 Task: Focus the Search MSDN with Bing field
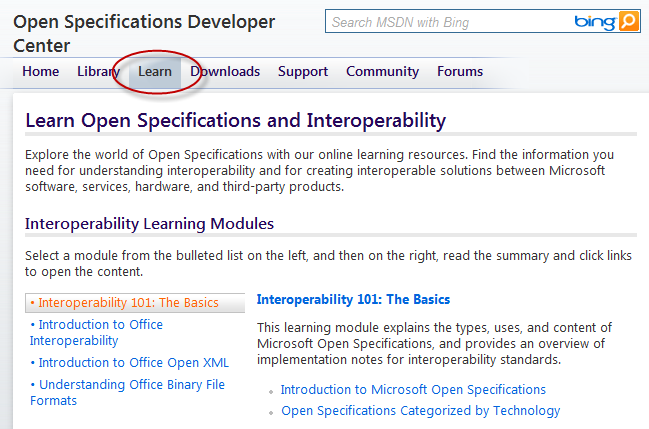[x=449, y=22]
